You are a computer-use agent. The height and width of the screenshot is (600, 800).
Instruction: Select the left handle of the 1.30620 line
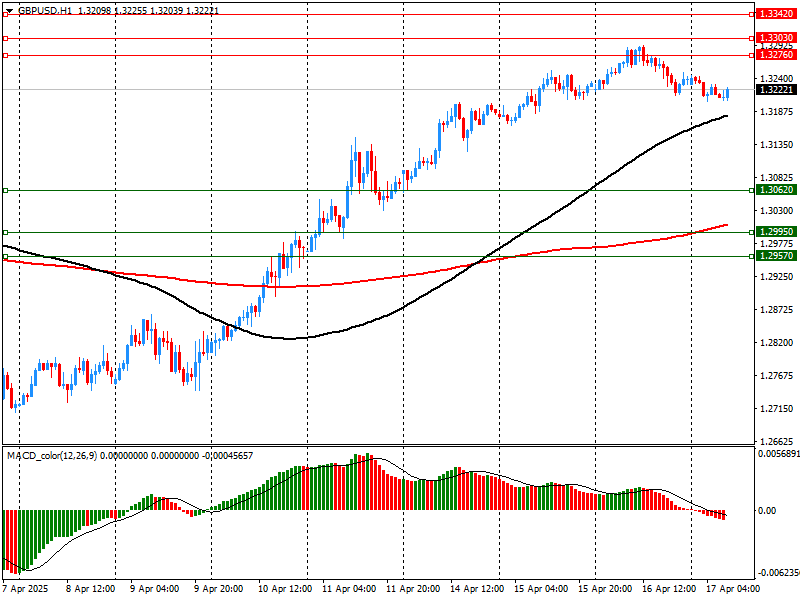(x=5, y=190)
